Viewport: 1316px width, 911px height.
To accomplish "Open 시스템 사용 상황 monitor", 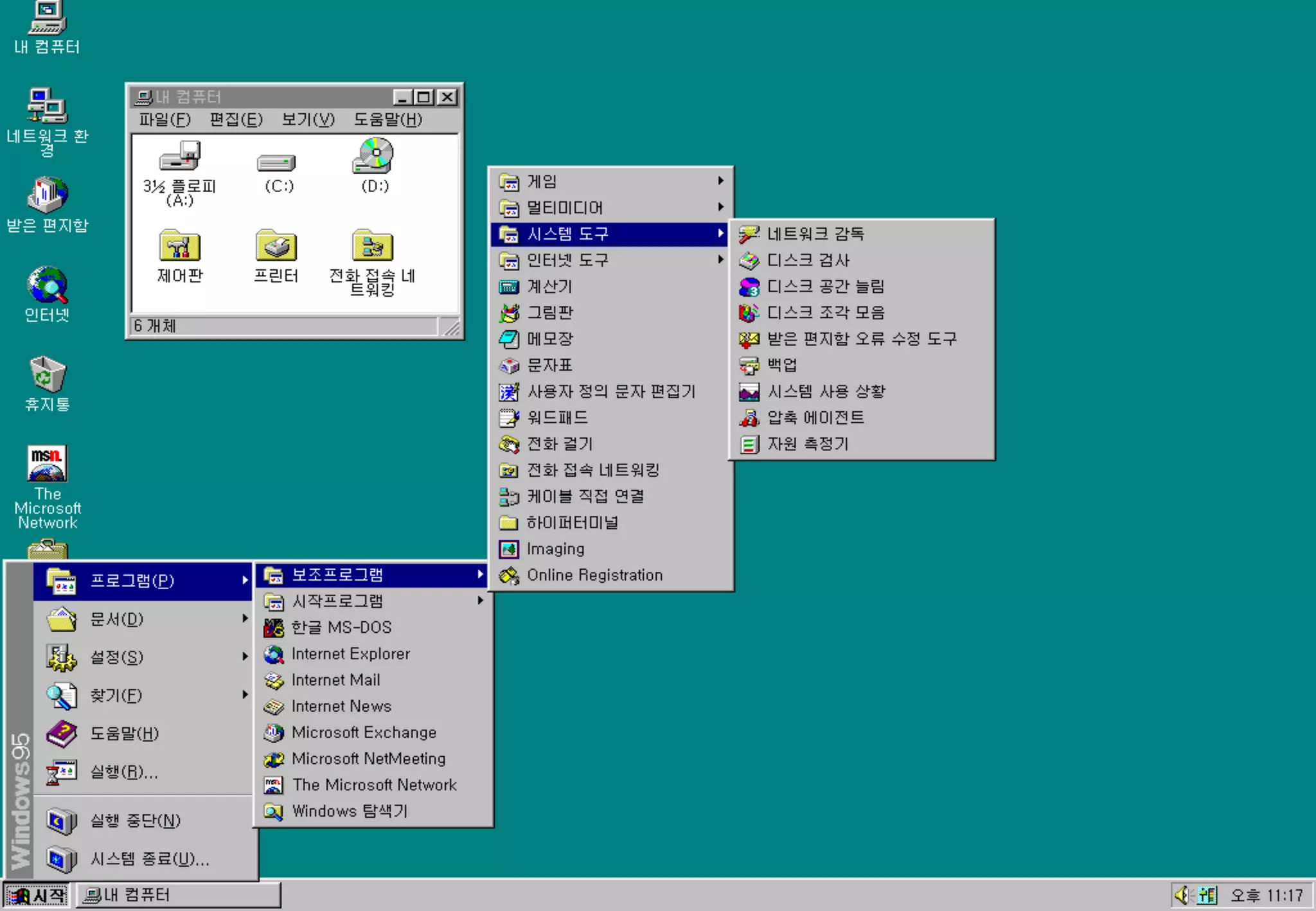I will click(x=862, y=391).
